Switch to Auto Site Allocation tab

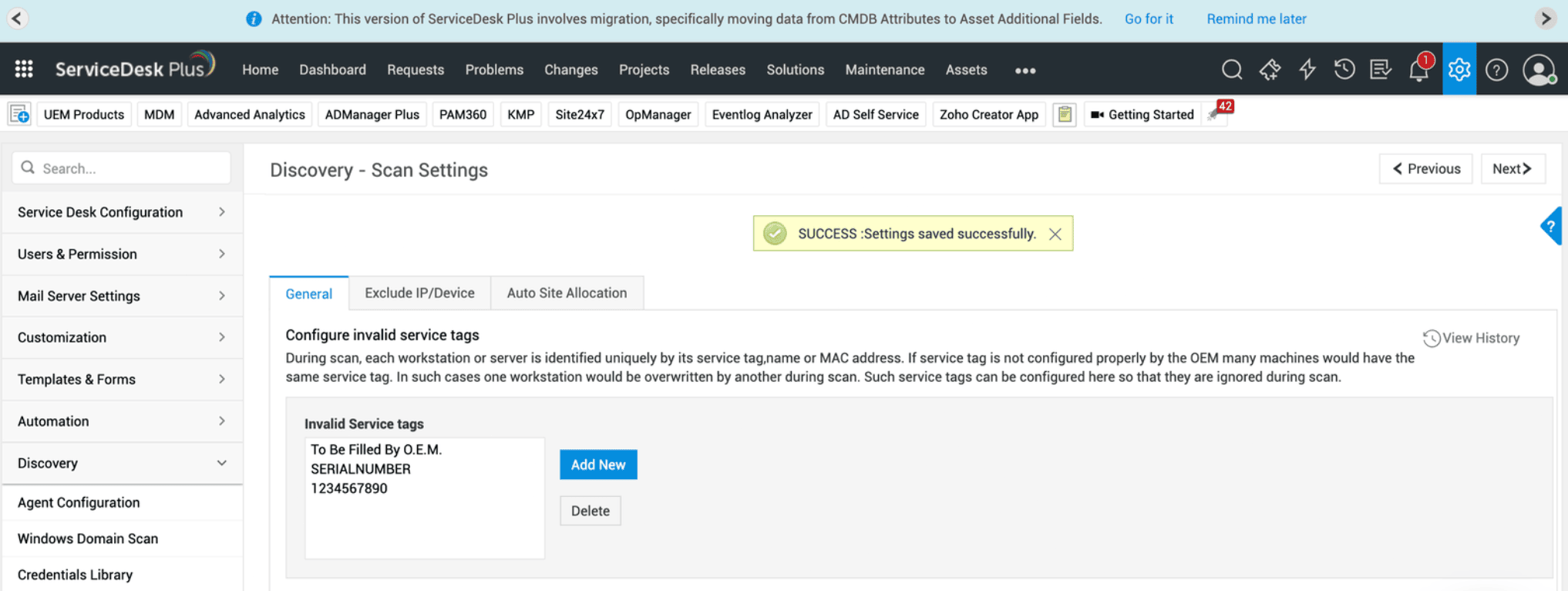pyautogui.click(x=567, y=293)
